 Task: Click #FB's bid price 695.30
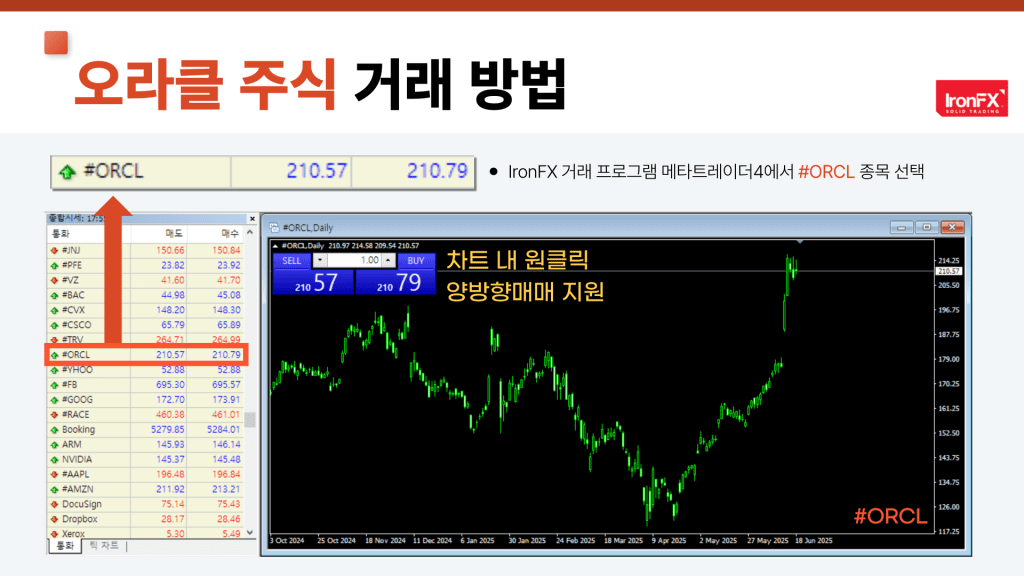click(170, 385)
